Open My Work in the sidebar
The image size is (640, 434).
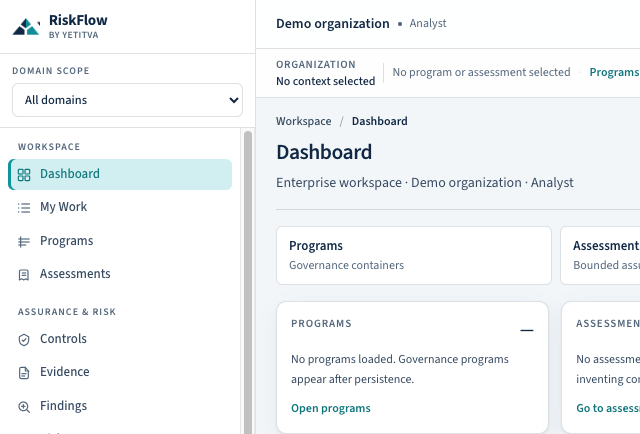click(120, 207)
